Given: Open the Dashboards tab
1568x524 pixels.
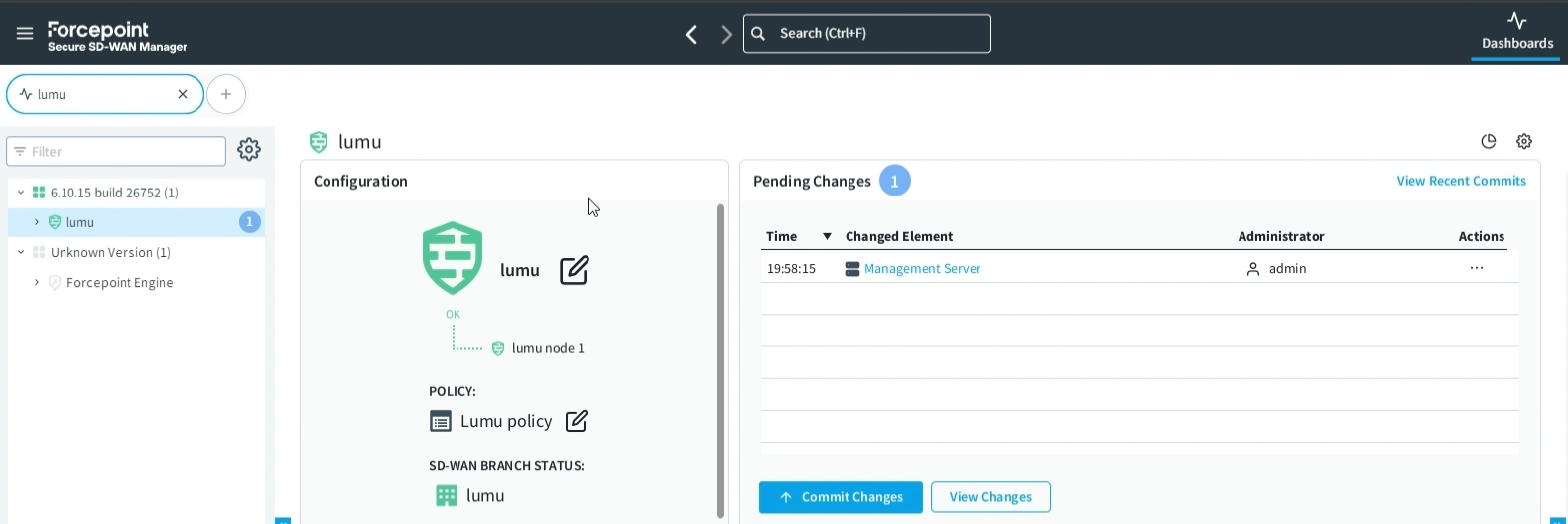Looking at the screenshot, I should [1516, 32].
